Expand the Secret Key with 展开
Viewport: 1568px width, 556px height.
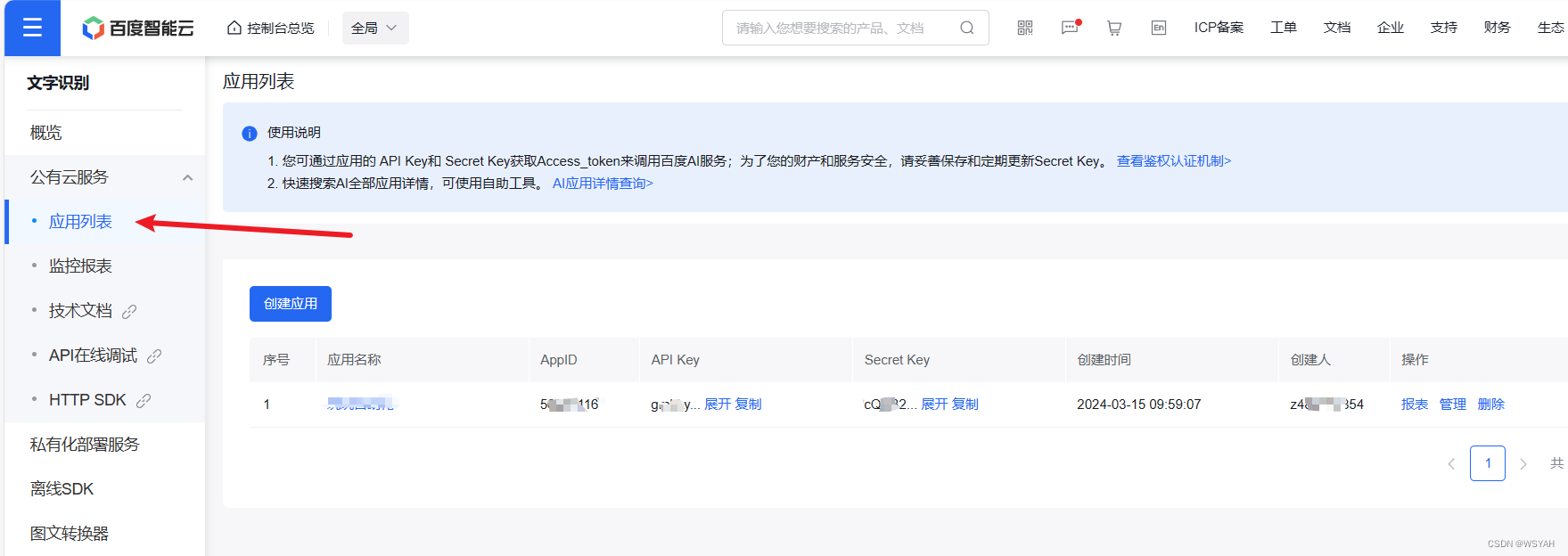(x=934, y=405)
